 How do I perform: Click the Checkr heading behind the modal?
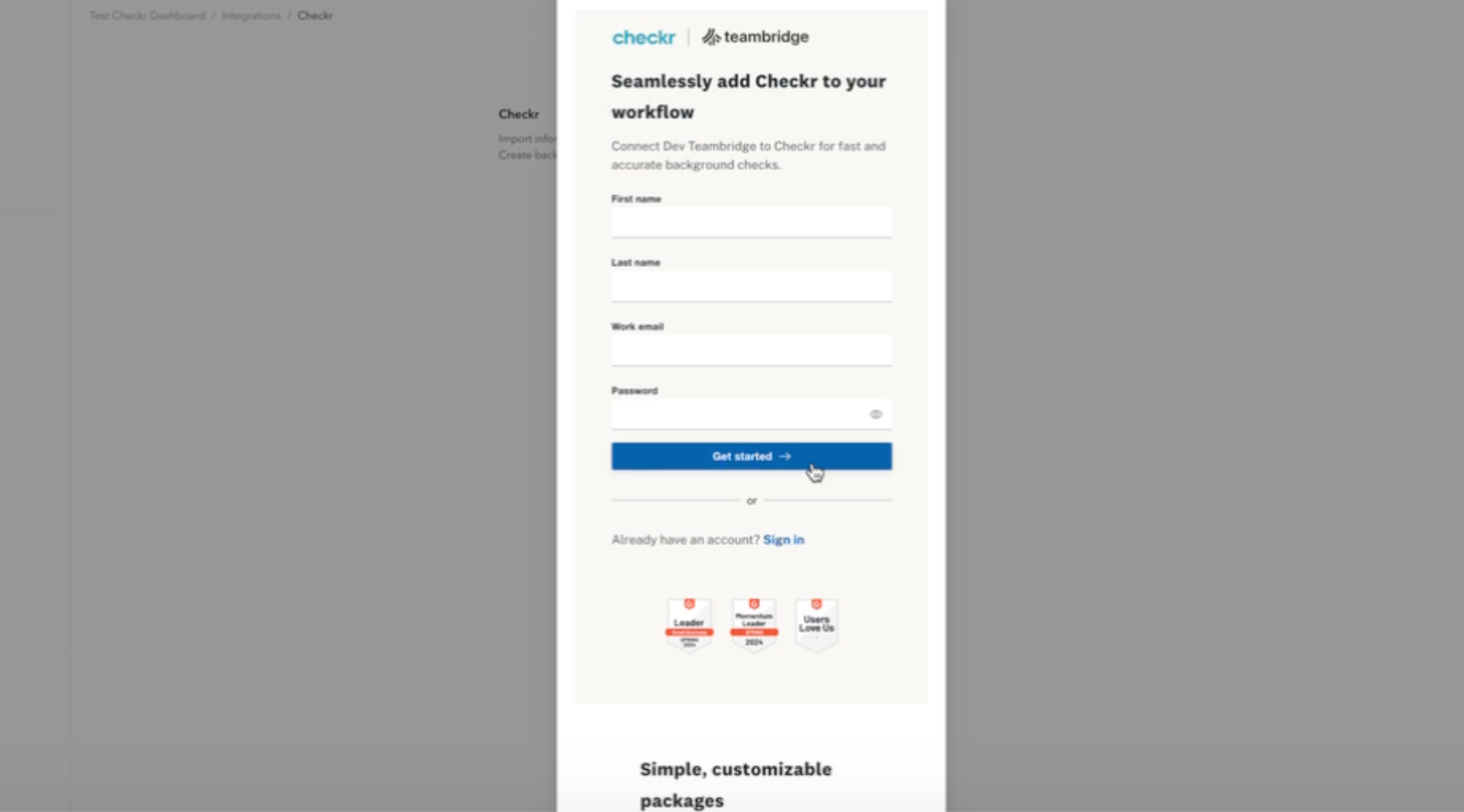pyautogui.click(x=519, y=114)
